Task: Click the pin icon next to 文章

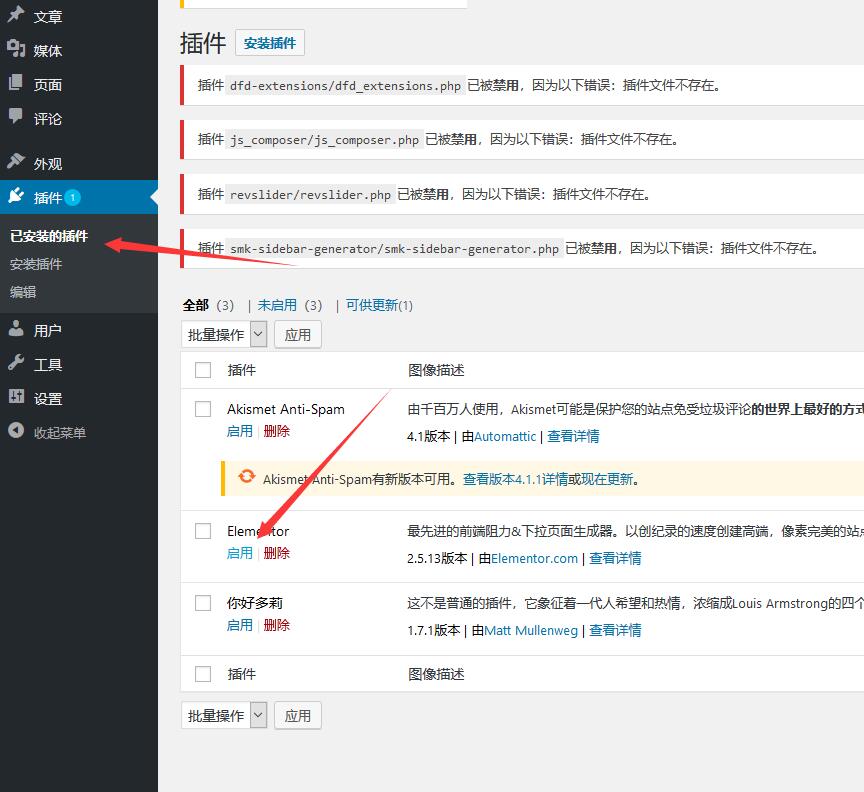Action: tap(16, 14)
